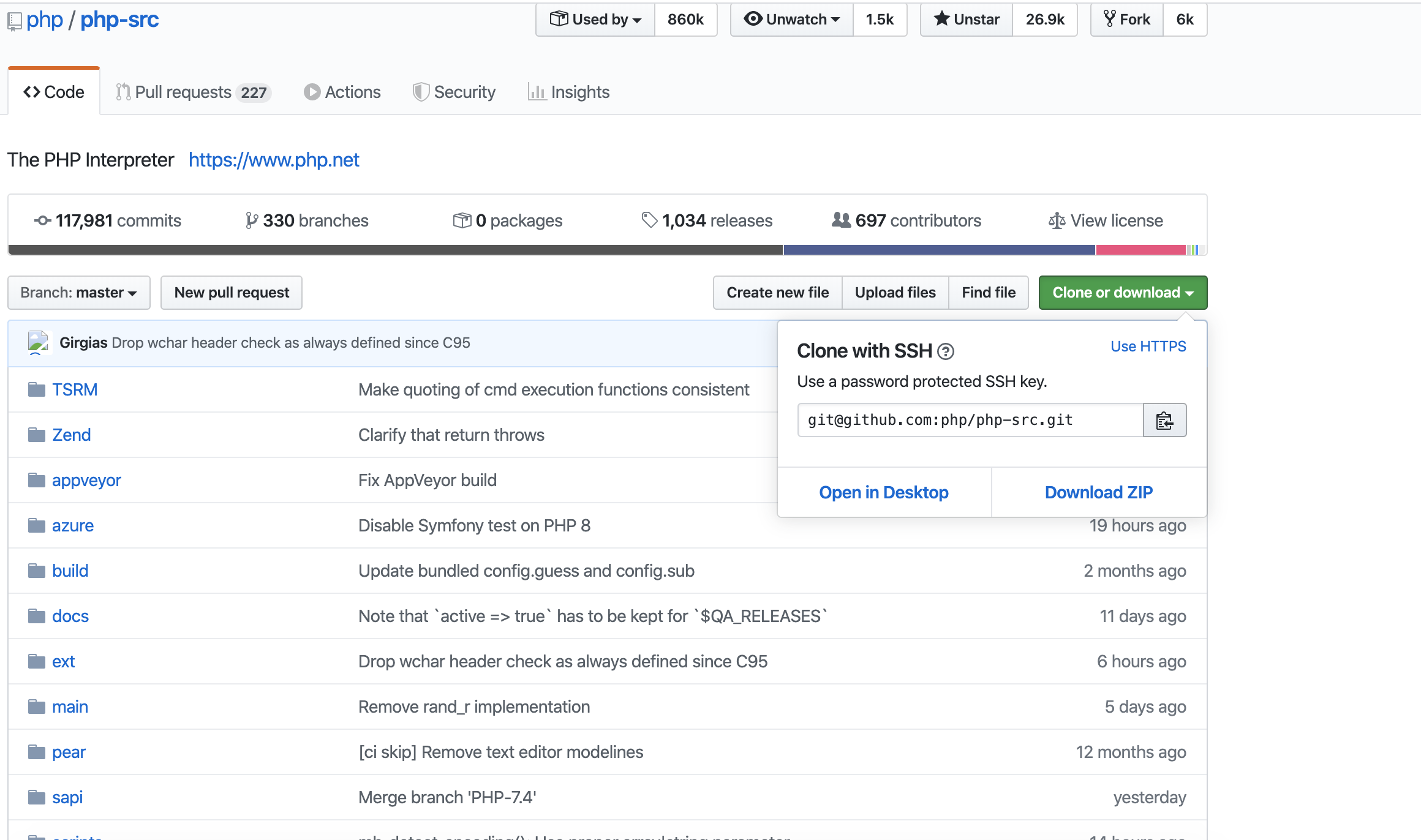Open the 0 packages link
Viewport: 1421px width, 840px height.
coord(508,220)
